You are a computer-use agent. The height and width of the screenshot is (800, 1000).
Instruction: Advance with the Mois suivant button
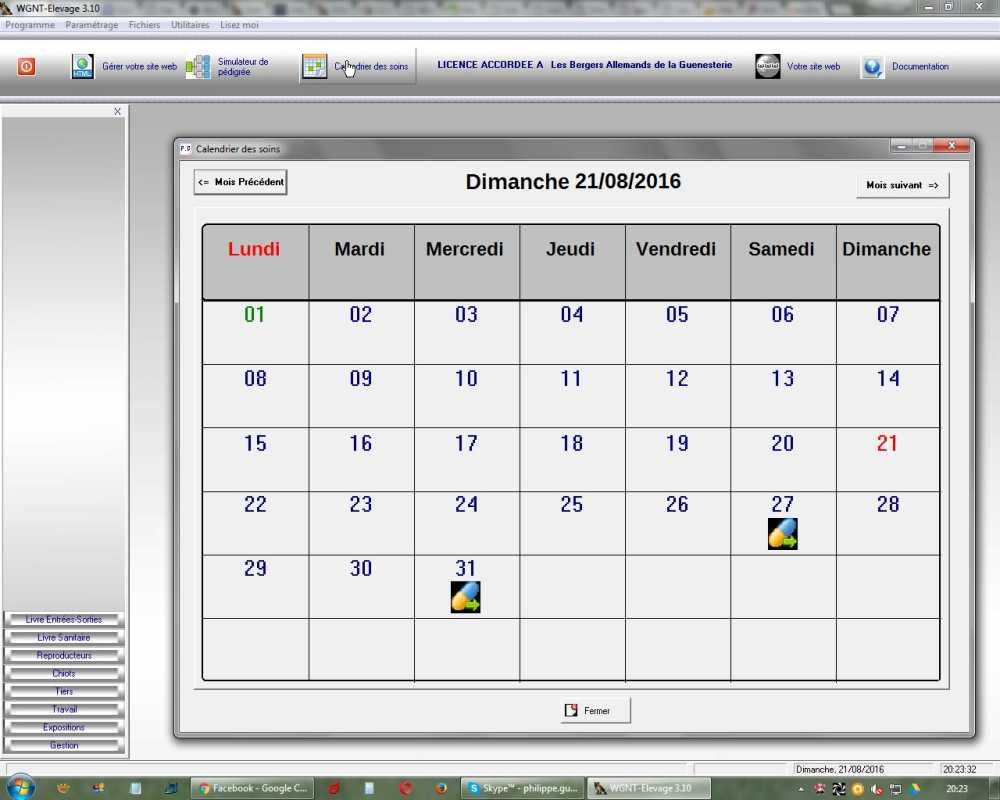click(902, 186)
